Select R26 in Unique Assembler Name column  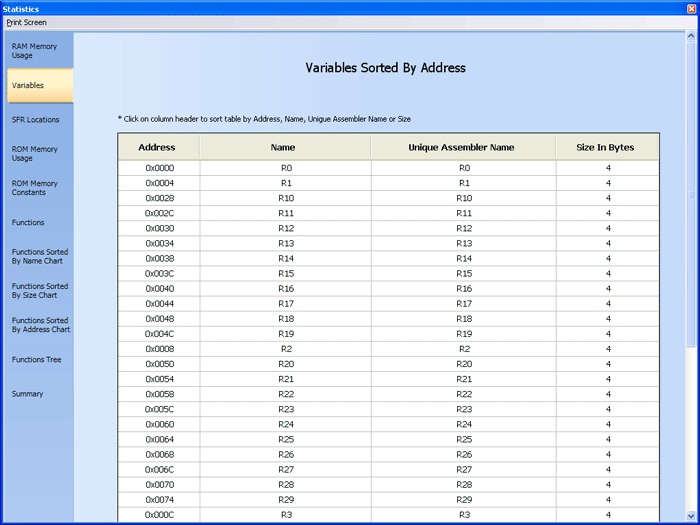click(464, 454)
